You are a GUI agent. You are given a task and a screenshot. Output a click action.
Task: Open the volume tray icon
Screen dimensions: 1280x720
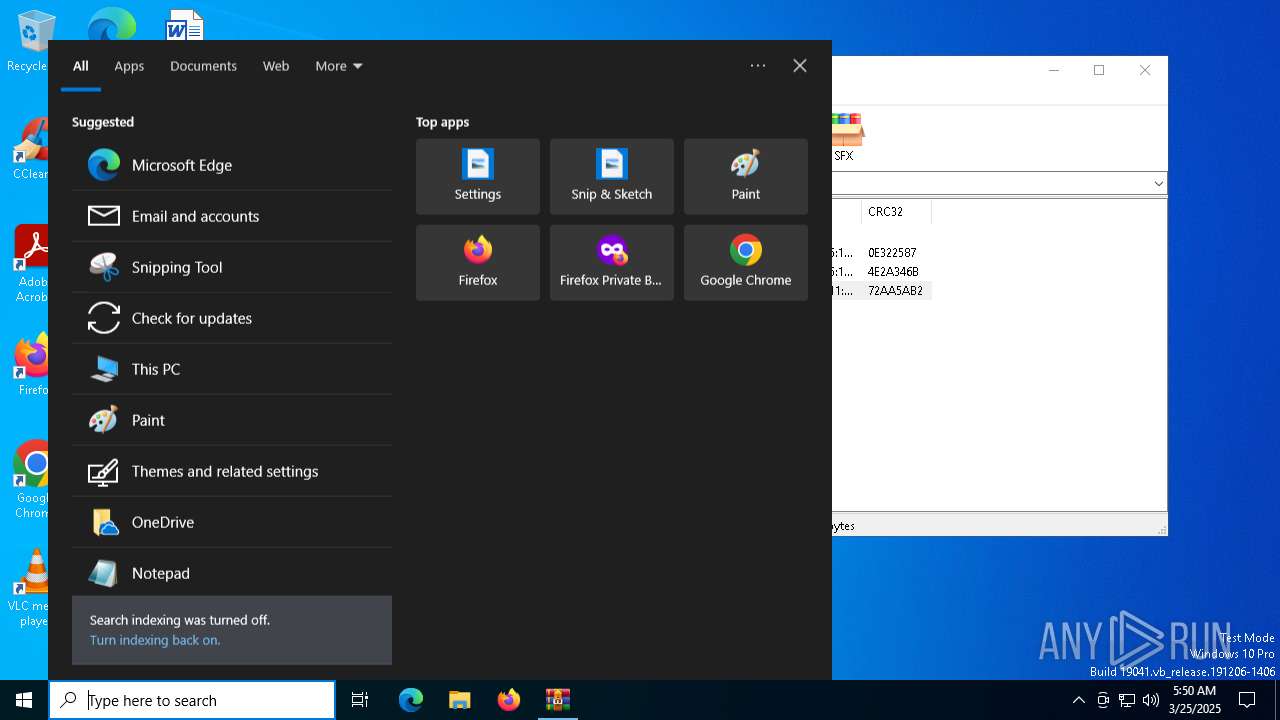point(1151,700)
